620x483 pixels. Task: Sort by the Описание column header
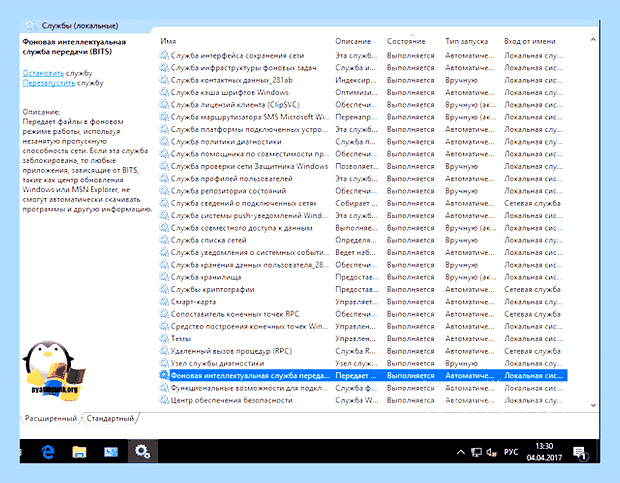[353, 41]
